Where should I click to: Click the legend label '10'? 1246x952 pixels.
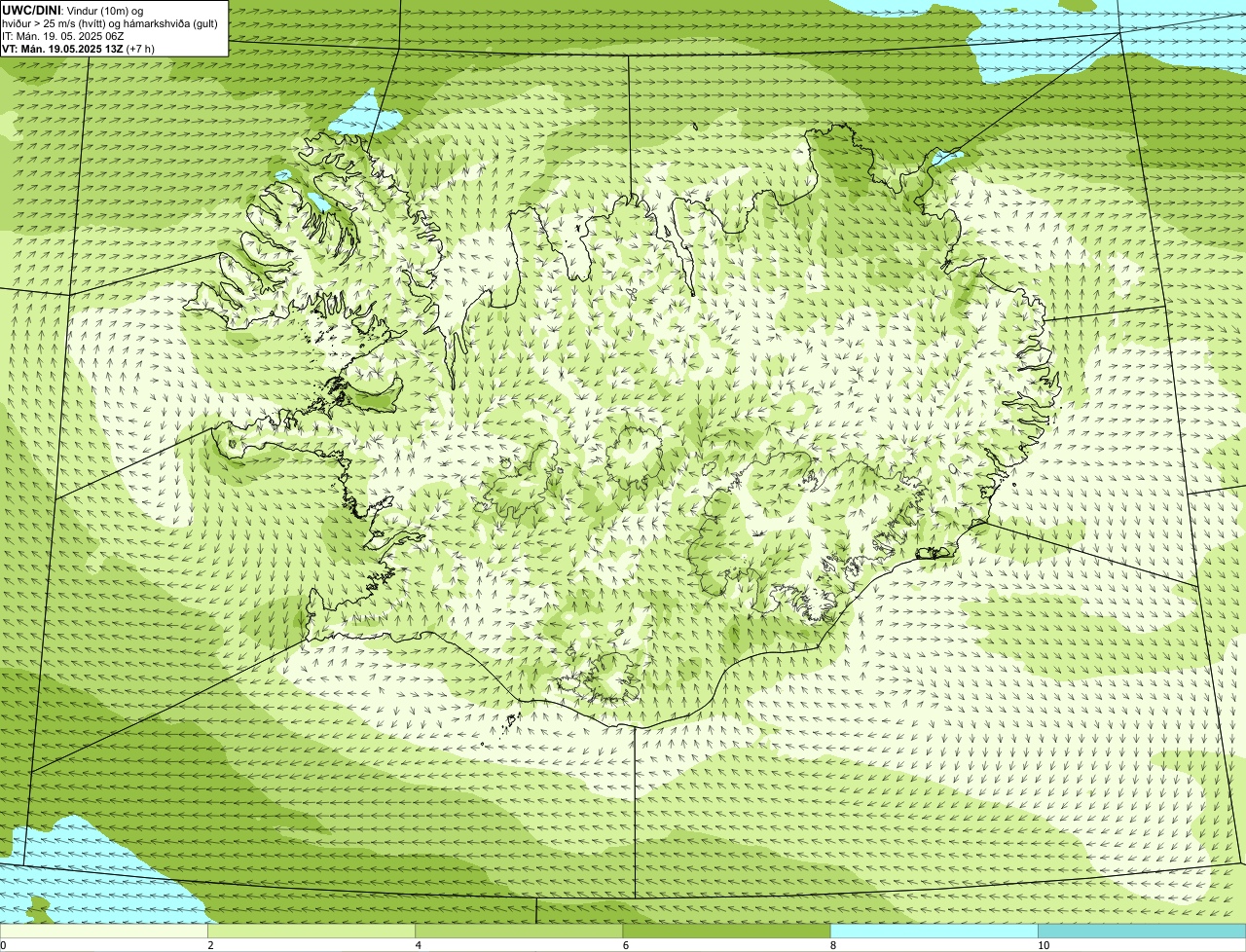[x=1044, y=945]
